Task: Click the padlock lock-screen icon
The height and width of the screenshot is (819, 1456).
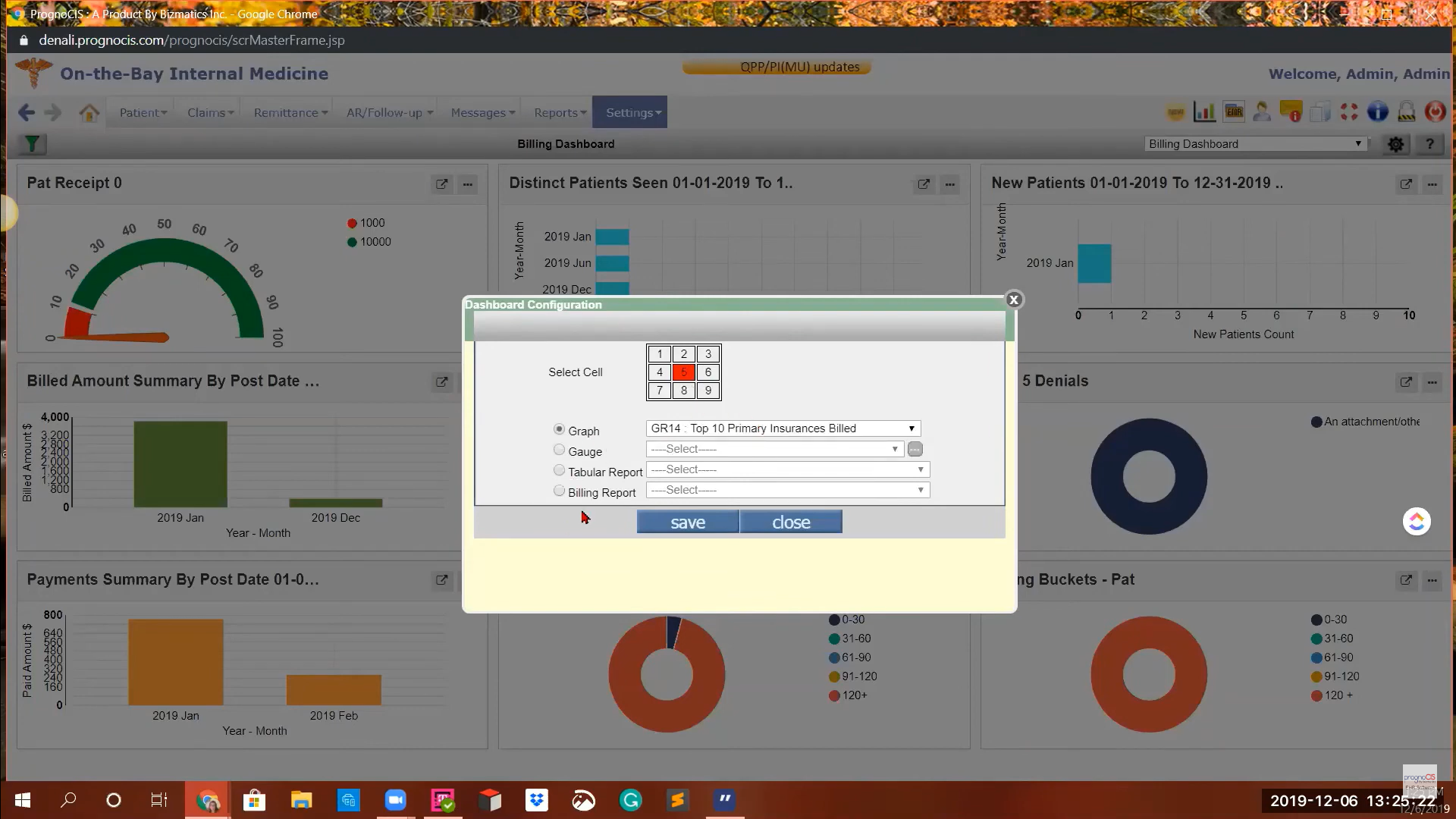Action: 1406,112
